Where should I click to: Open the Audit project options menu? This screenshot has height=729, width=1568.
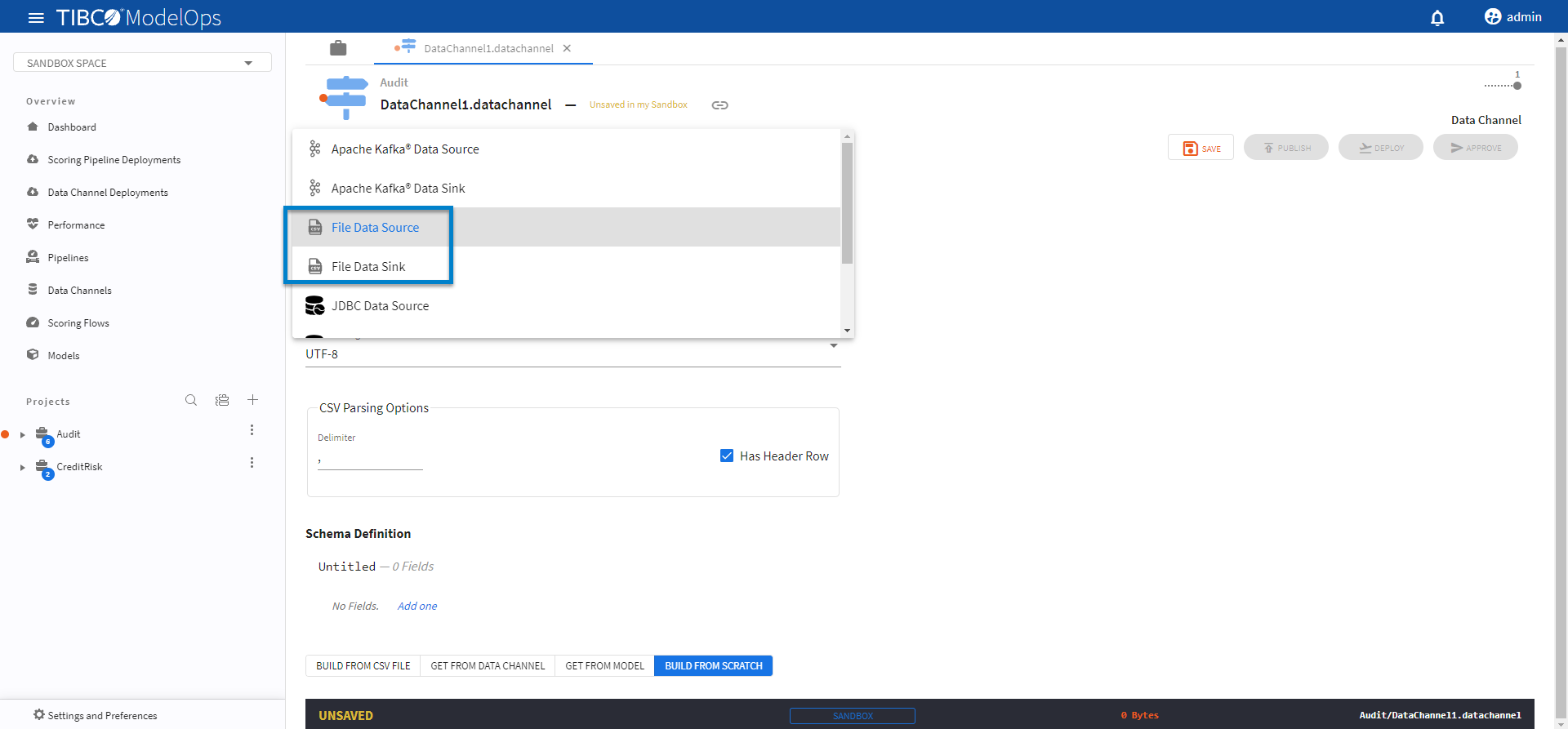(x=252, y=430)
